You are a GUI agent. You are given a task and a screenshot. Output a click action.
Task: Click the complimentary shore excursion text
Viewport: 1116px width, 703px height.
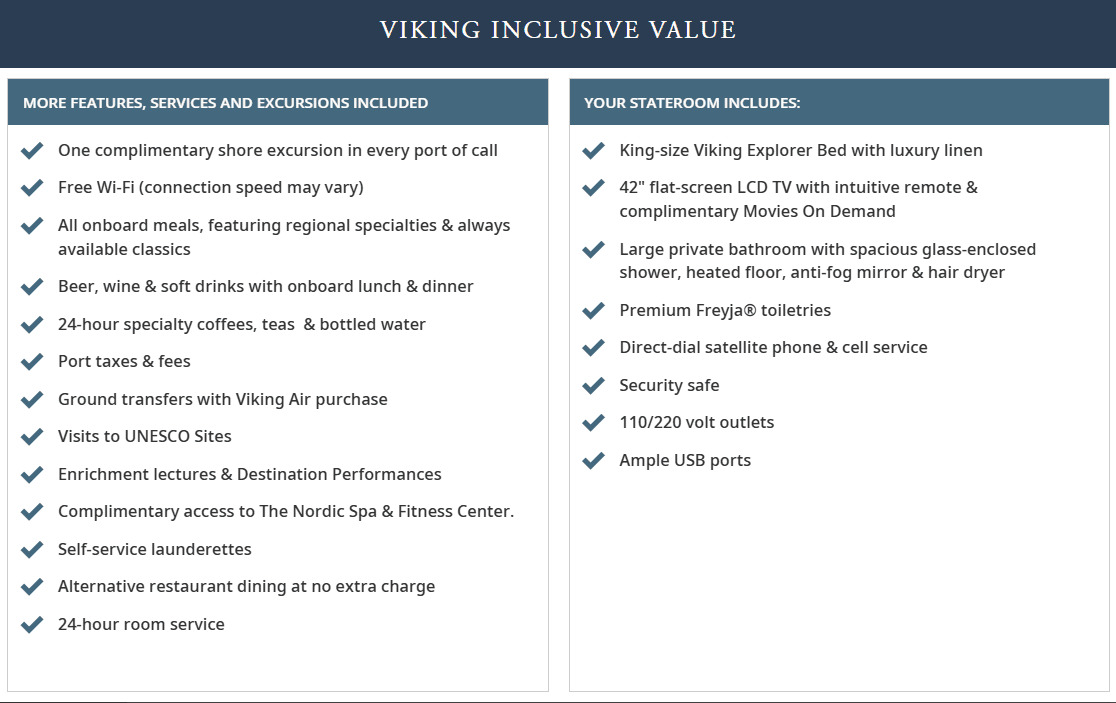tap(277, 150)
